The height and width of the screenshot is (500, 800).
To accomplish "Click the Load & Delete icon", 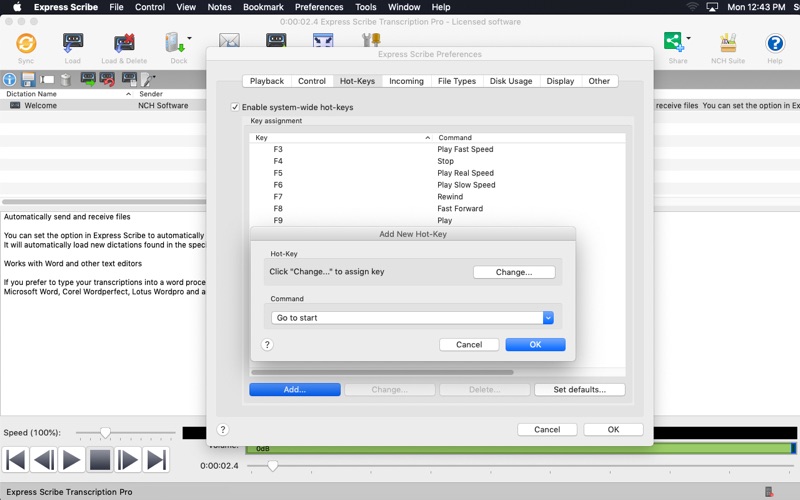I will click(x=124, y=43).
